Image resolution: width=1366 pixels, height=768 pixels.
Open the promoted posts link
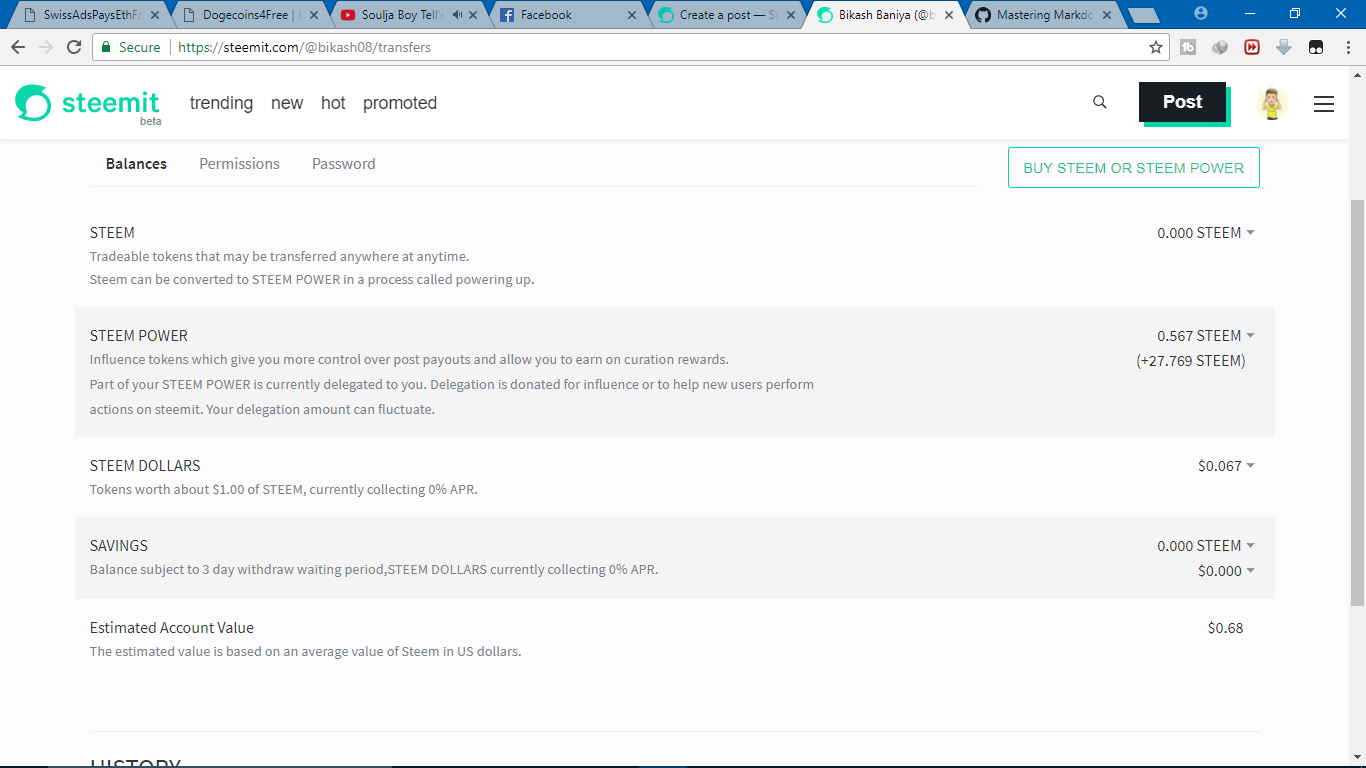(x=400, y=103)
